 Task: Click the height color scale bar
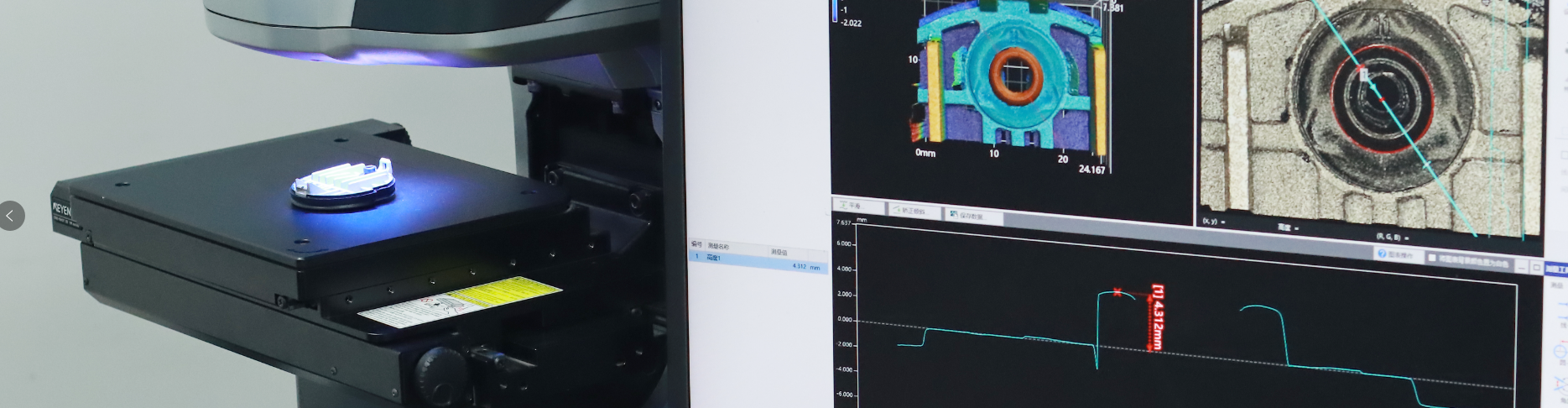coord(835,10)
